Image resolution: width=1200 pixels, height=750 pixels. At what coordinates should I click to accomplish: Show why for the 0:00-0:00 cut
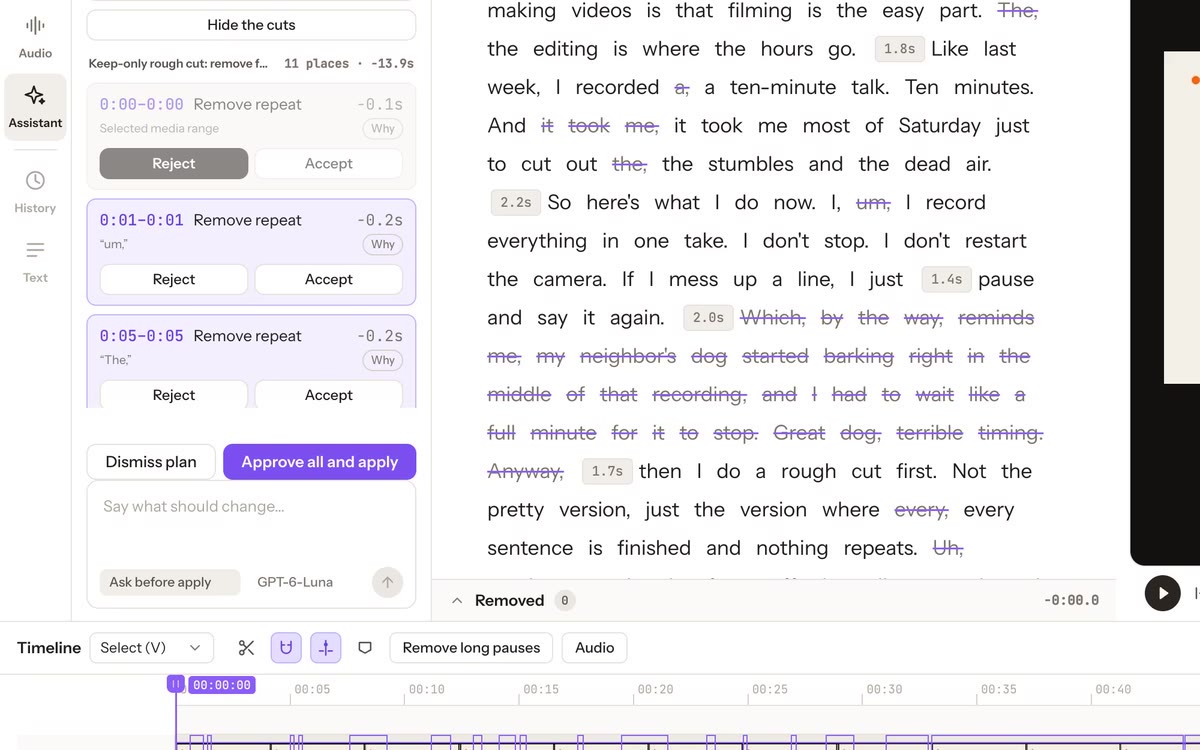pos(383,129)
